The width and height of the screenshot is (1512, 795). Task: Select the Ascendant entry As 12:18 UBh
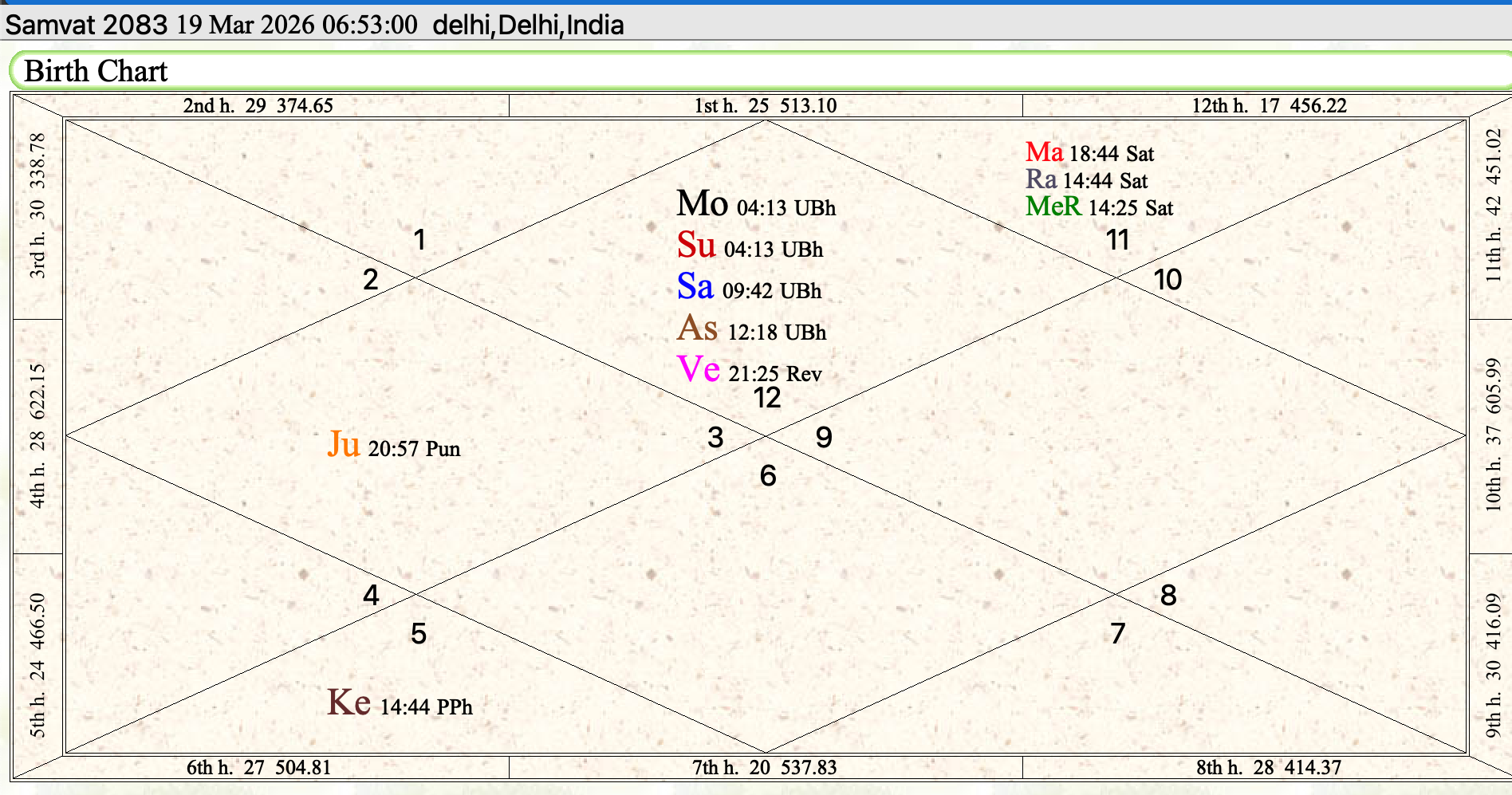point(750,329)
